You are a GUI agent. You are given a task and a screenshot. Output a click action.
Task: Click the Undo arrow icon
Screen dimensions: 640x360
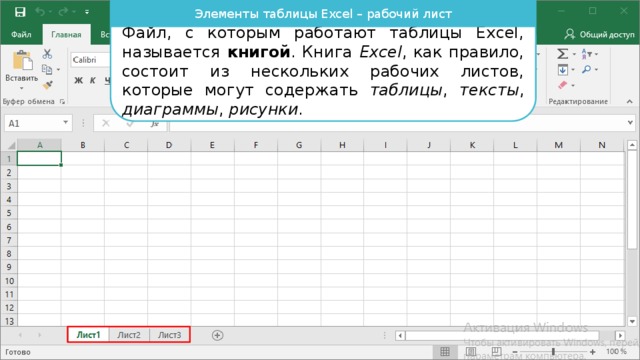pos(40,12)
